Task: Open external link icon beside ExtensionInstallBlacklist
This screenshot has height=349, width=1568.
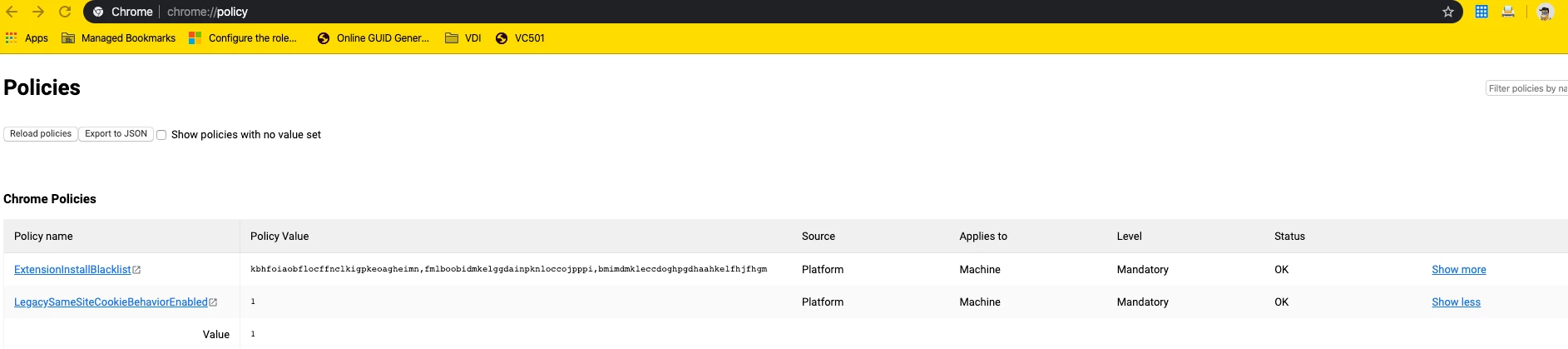Action: coord(136,270)
